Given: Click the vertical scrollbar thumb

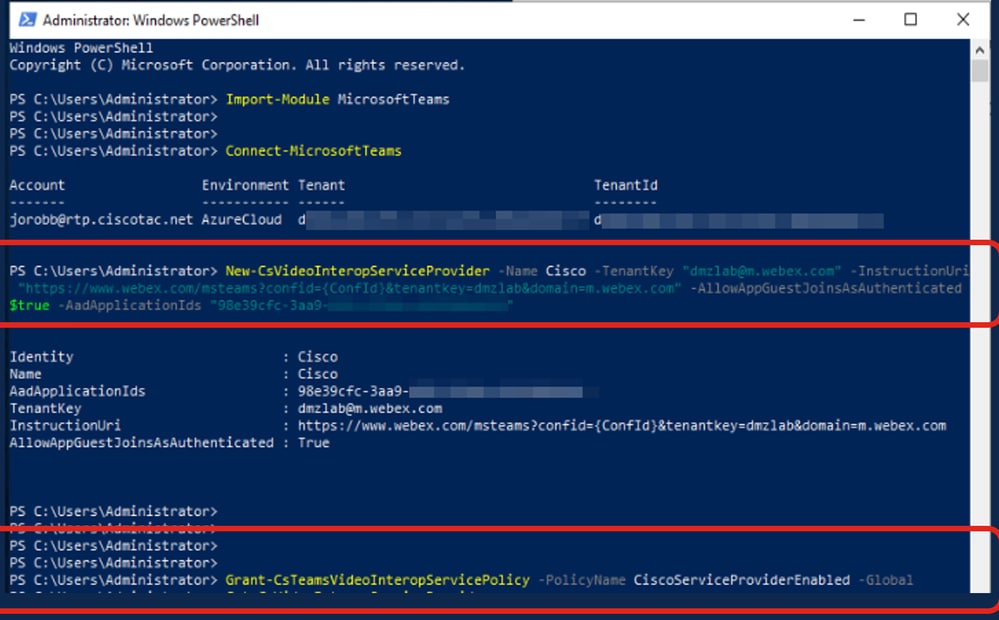Looking at the screenshot, I should click(x=979, y=70).
